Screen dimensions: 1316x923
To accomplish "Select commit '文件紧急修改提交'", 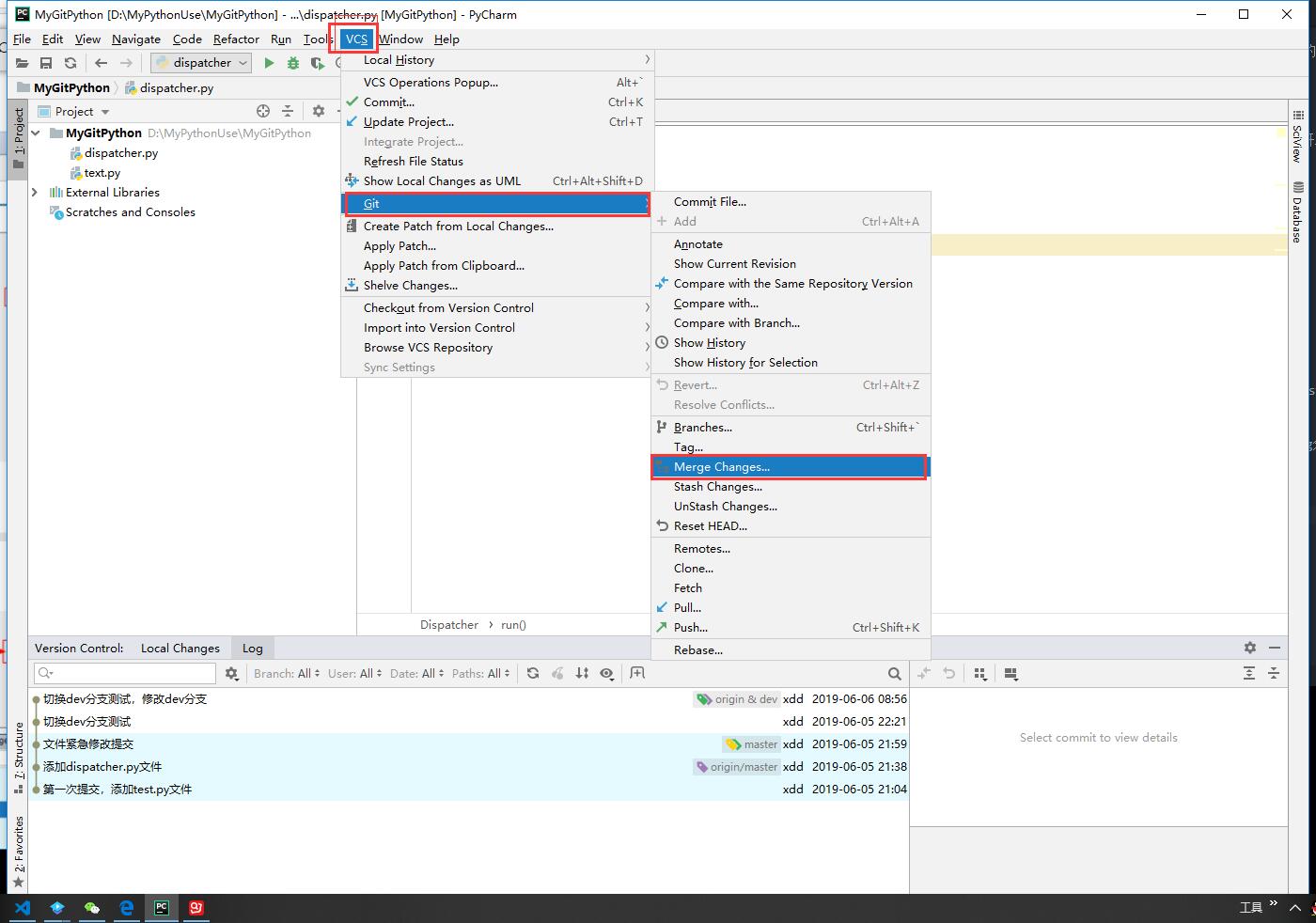I will pos(88,744).
